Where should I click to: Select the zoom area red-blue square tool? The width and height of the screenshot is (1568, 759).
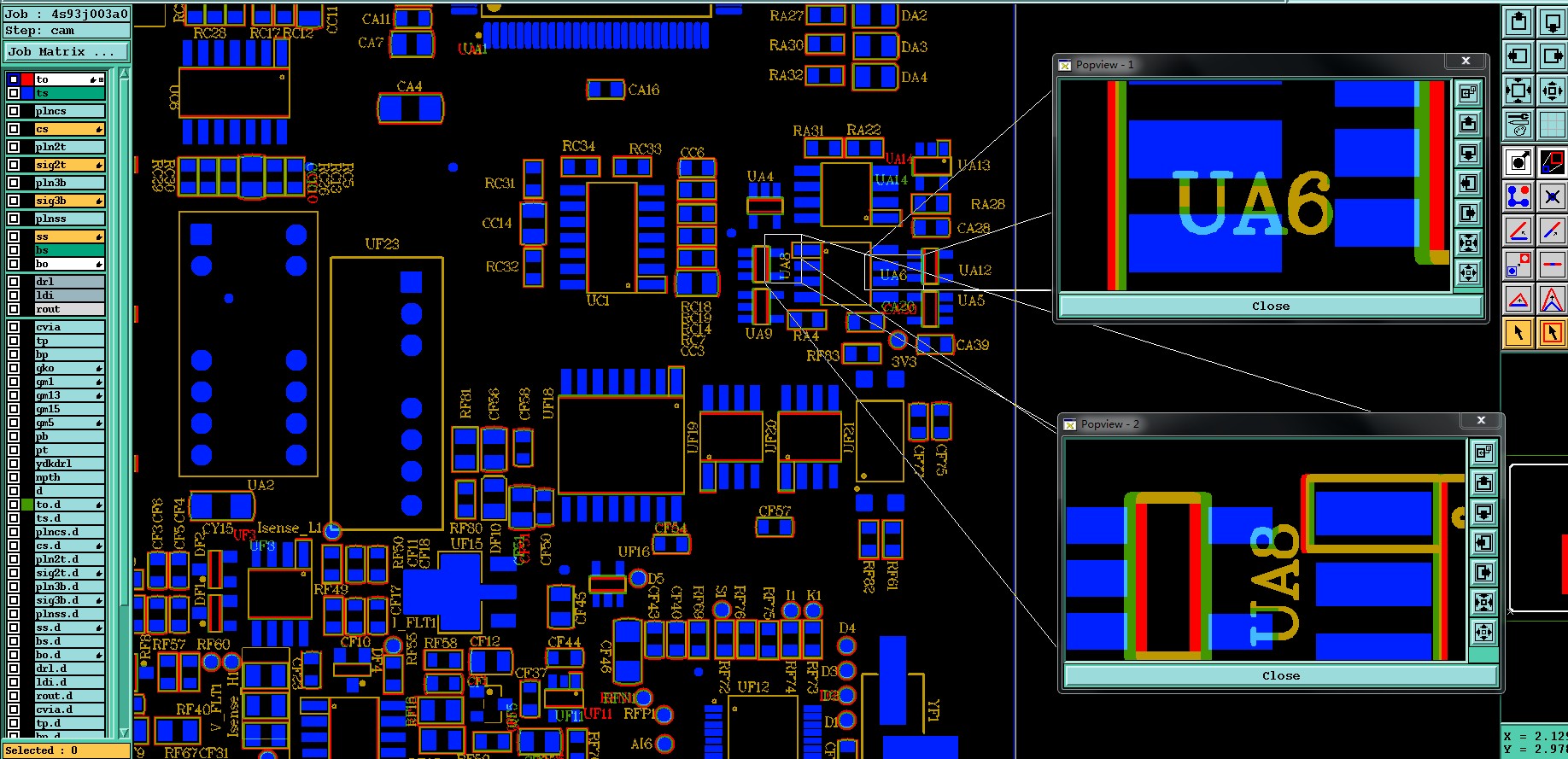[x=1552, y=161]
